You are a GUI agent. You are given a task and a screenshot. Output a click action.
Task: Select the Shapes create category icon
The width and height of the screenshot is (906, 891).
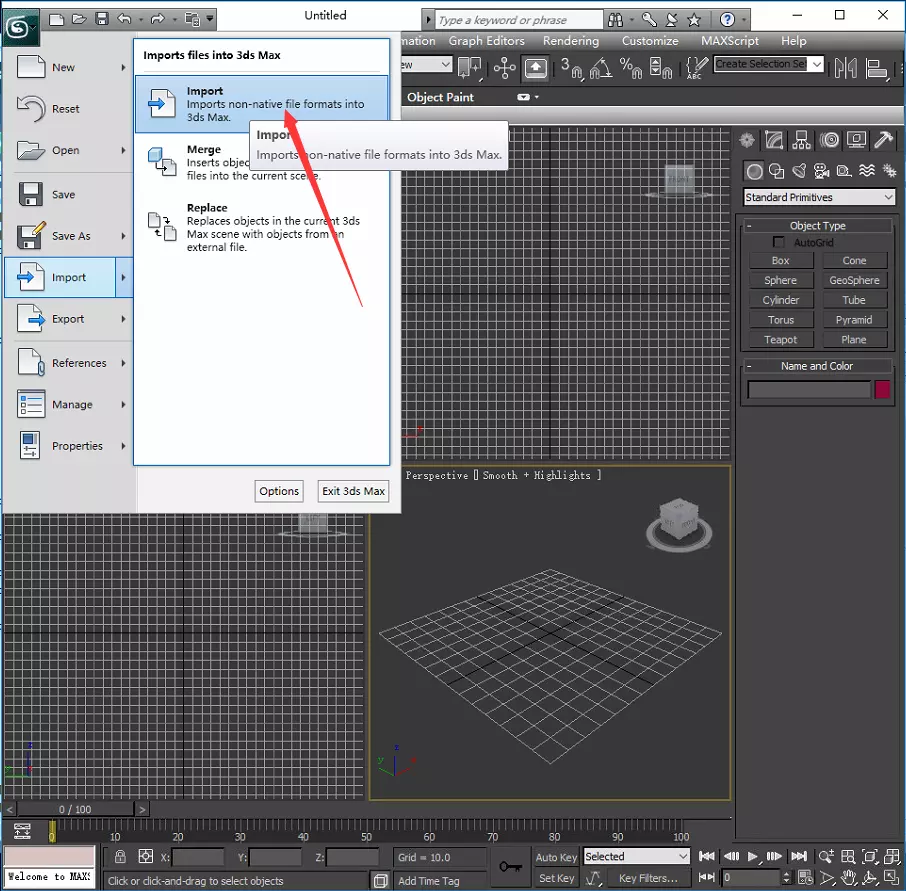777,171
